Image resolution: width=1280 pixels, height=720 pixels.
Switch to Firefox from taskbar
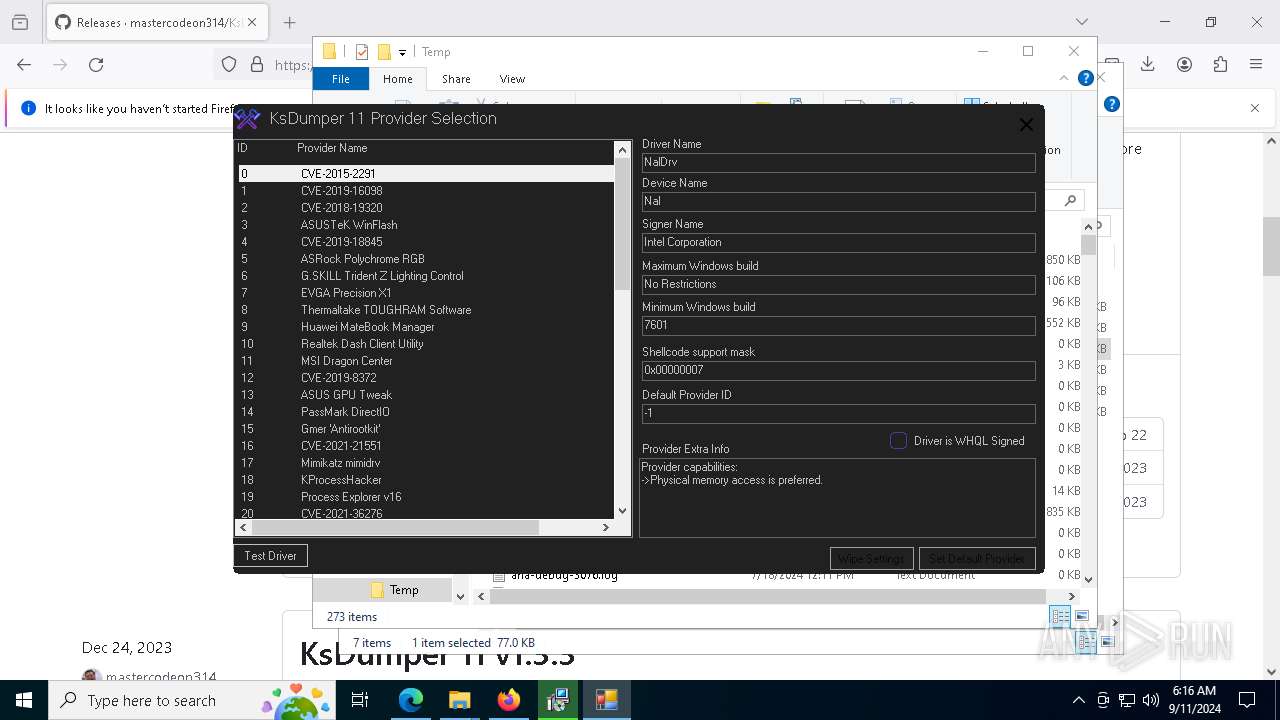(508, 700)
